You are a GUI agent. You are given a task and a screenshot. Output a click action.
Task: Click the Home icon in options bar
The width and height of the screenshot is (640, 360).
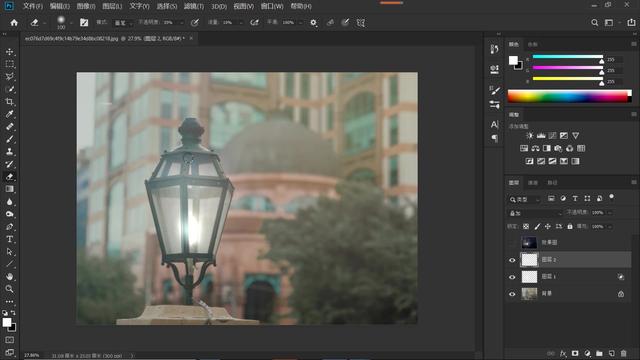pyautogui.click(x=14, y=23)
